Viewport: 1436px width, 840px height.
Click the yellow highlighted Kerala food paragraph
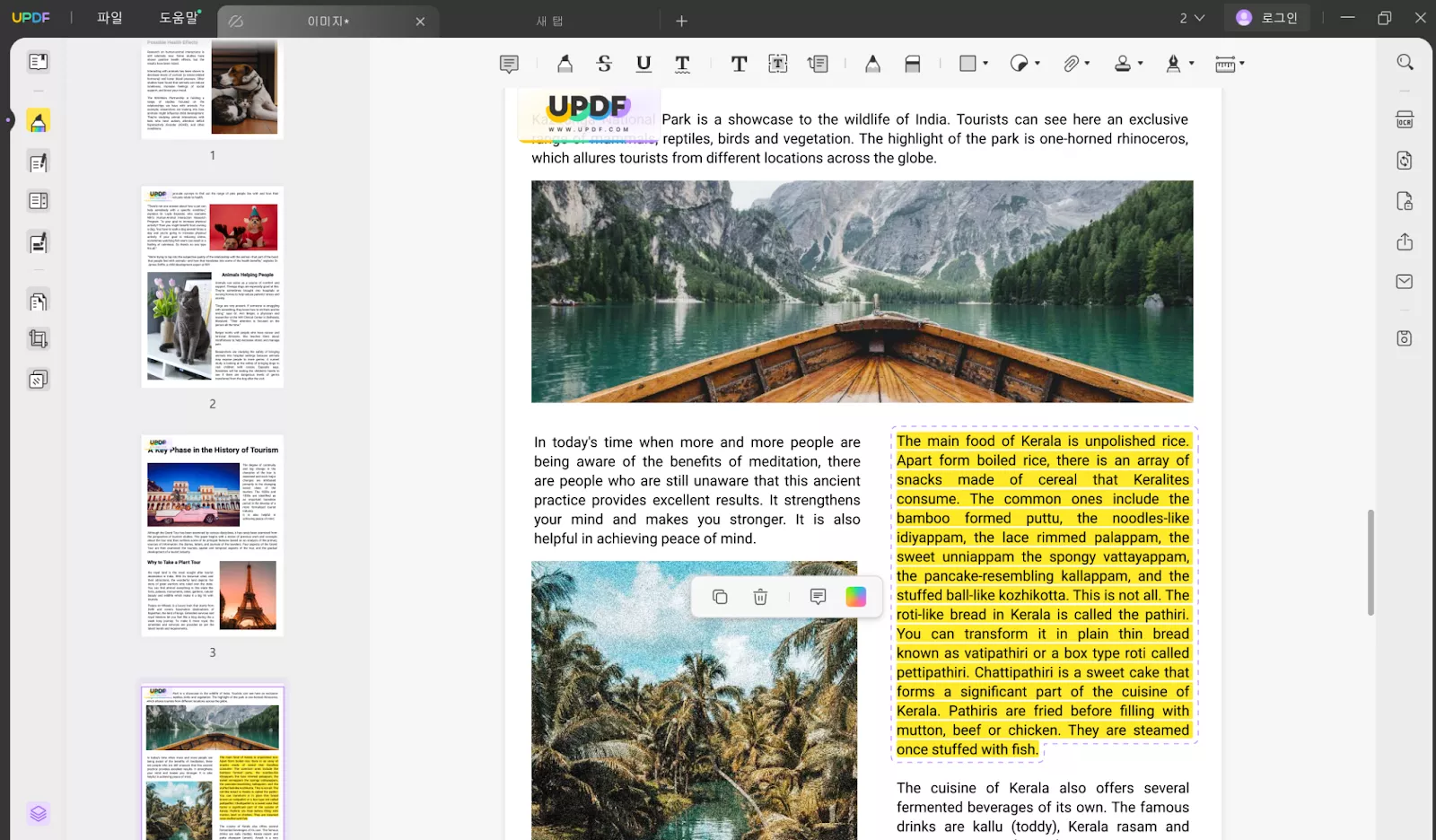pyautogui.click(x=1043, y=595)
